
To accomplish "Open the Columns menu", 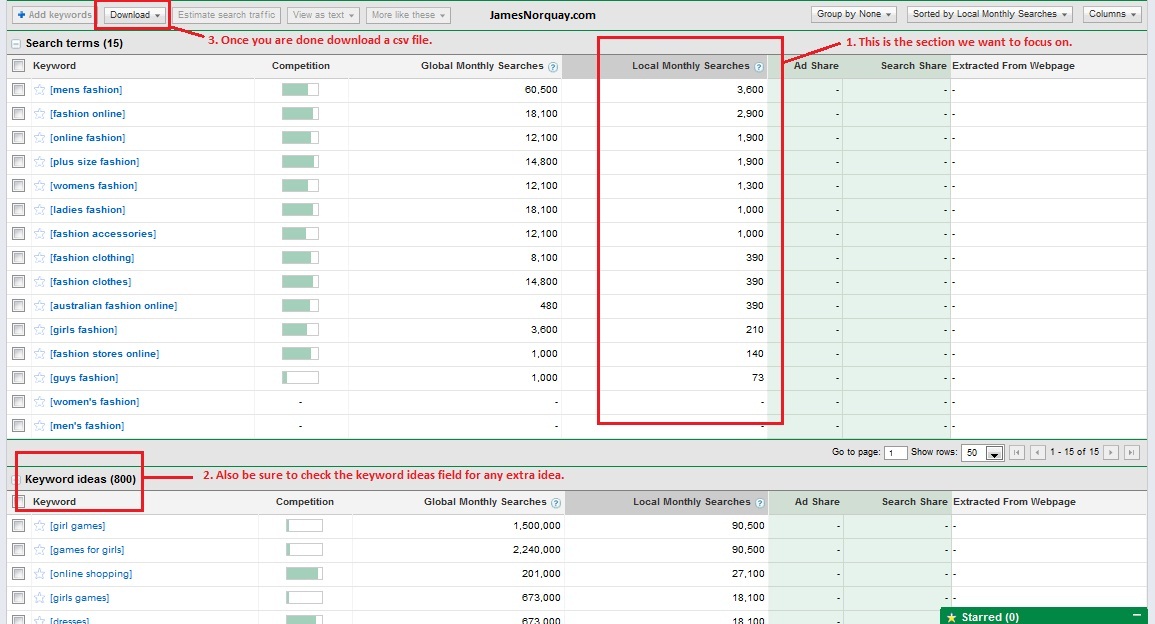I will [x=1112, y=15].
